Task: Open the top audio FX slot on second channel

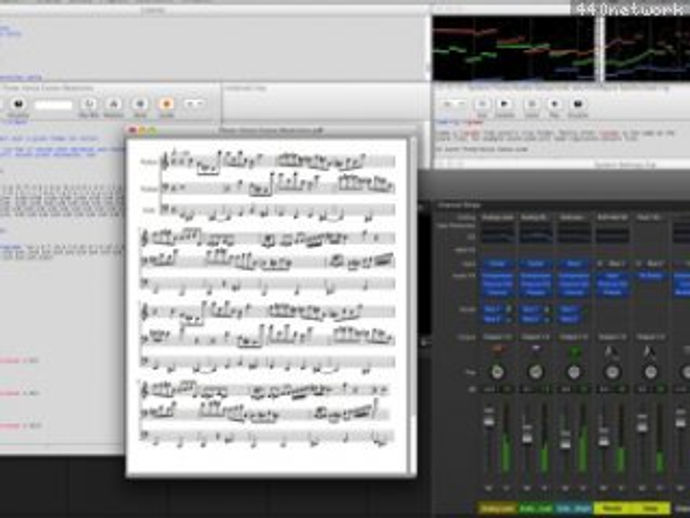Action: [536, 276]
